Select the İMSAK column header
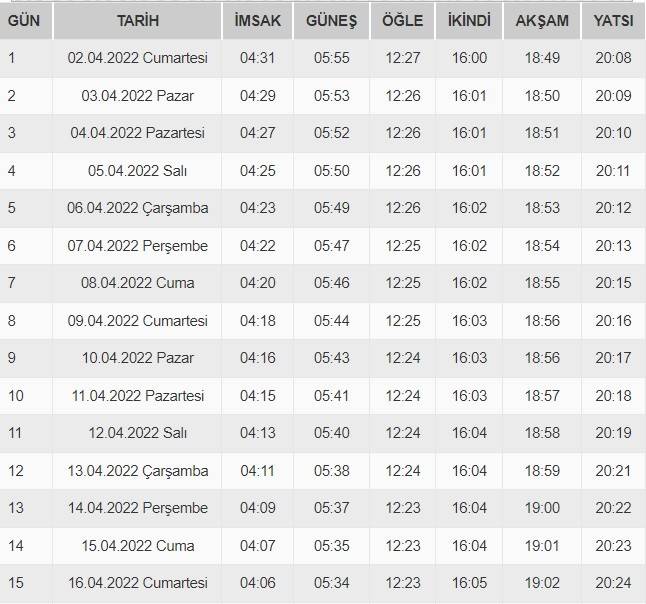 pos(256,20)
